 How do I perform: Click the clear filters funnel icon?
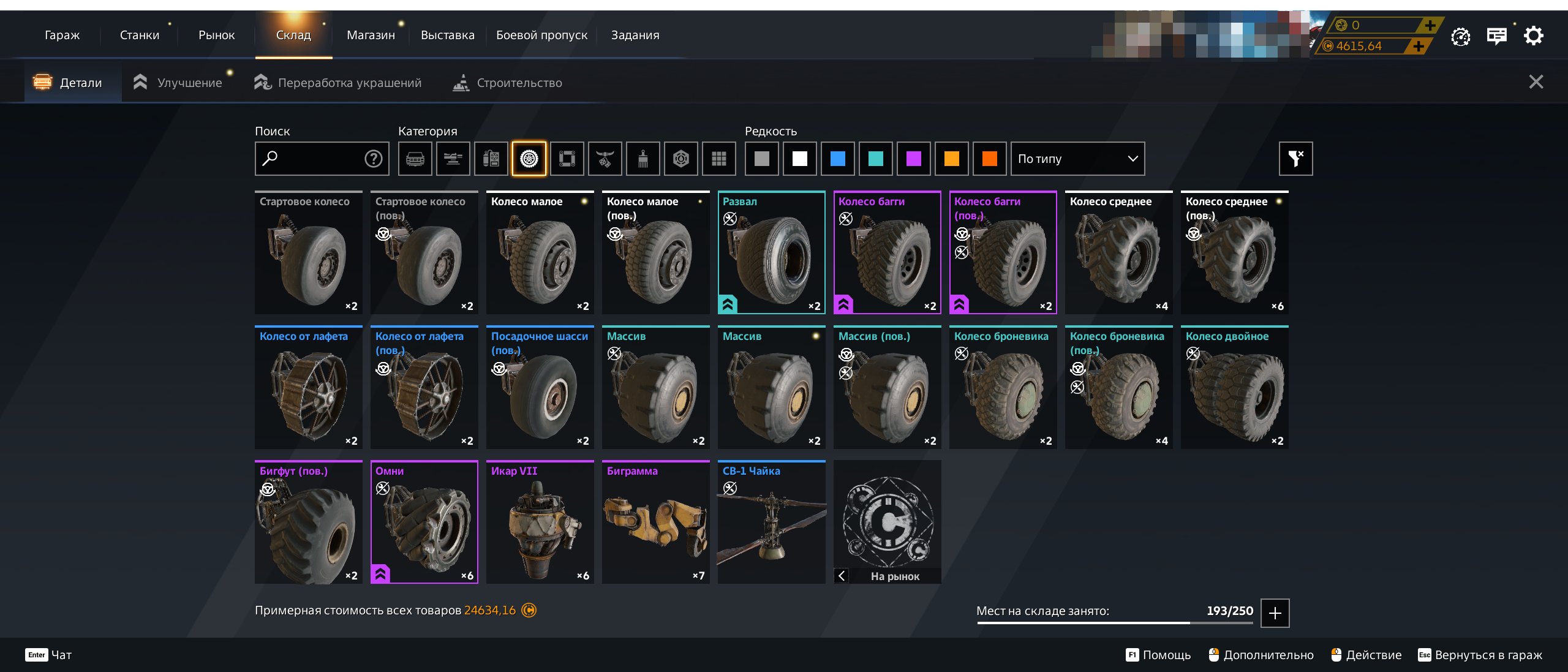[x=1295, y=159]
